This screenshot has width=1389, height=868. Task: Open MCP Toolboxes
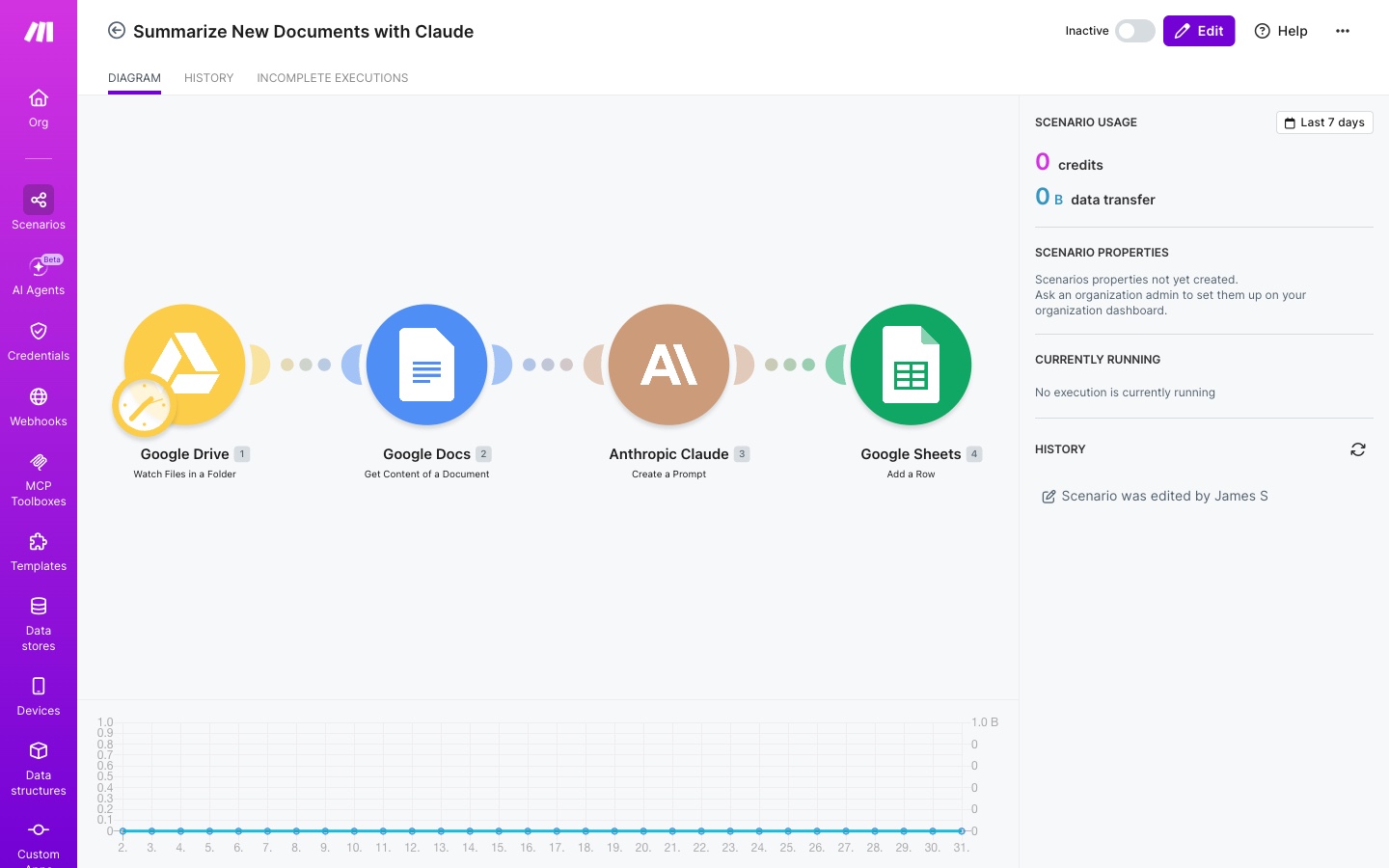point(39,479)
